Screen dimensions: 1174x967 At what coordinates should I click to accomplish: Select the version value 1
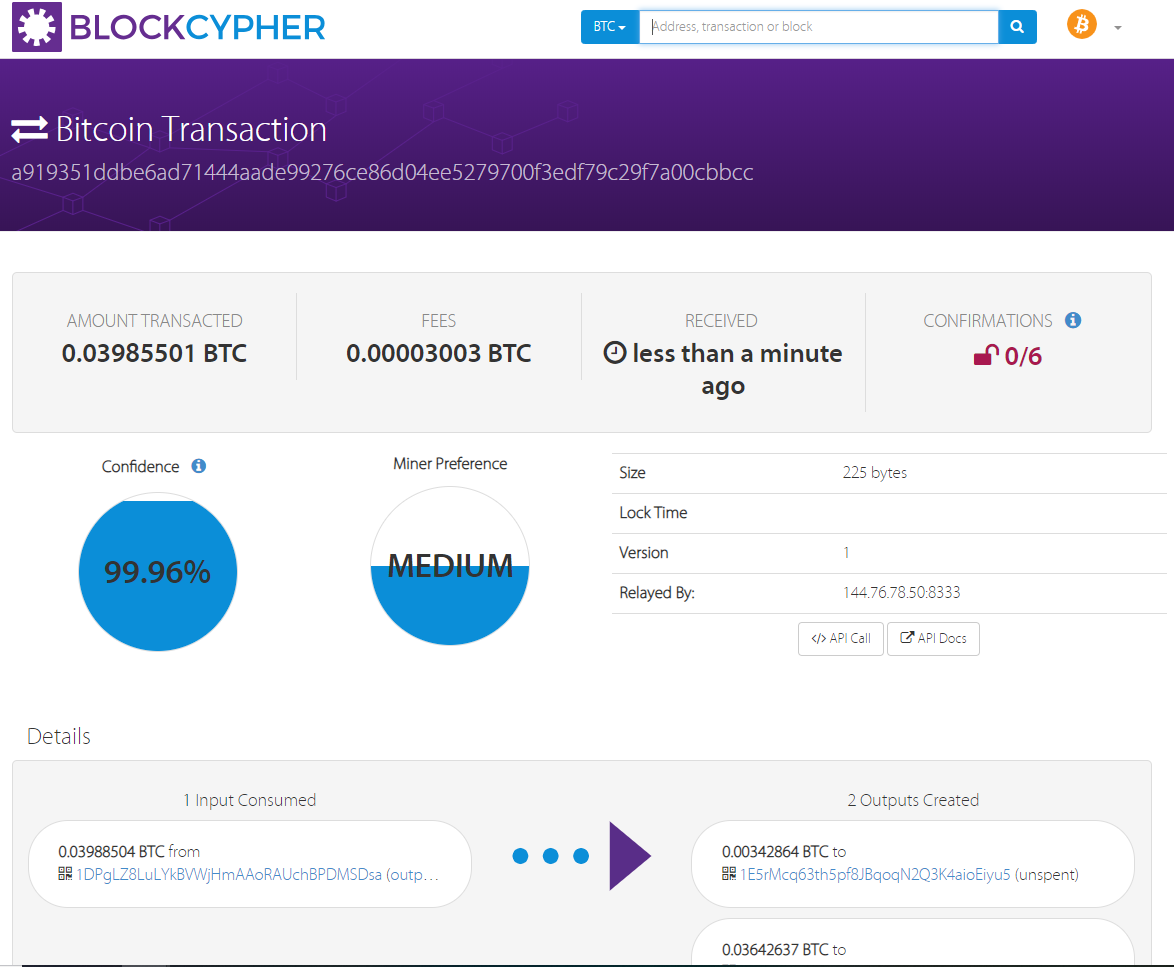click(x=846, y=552)
